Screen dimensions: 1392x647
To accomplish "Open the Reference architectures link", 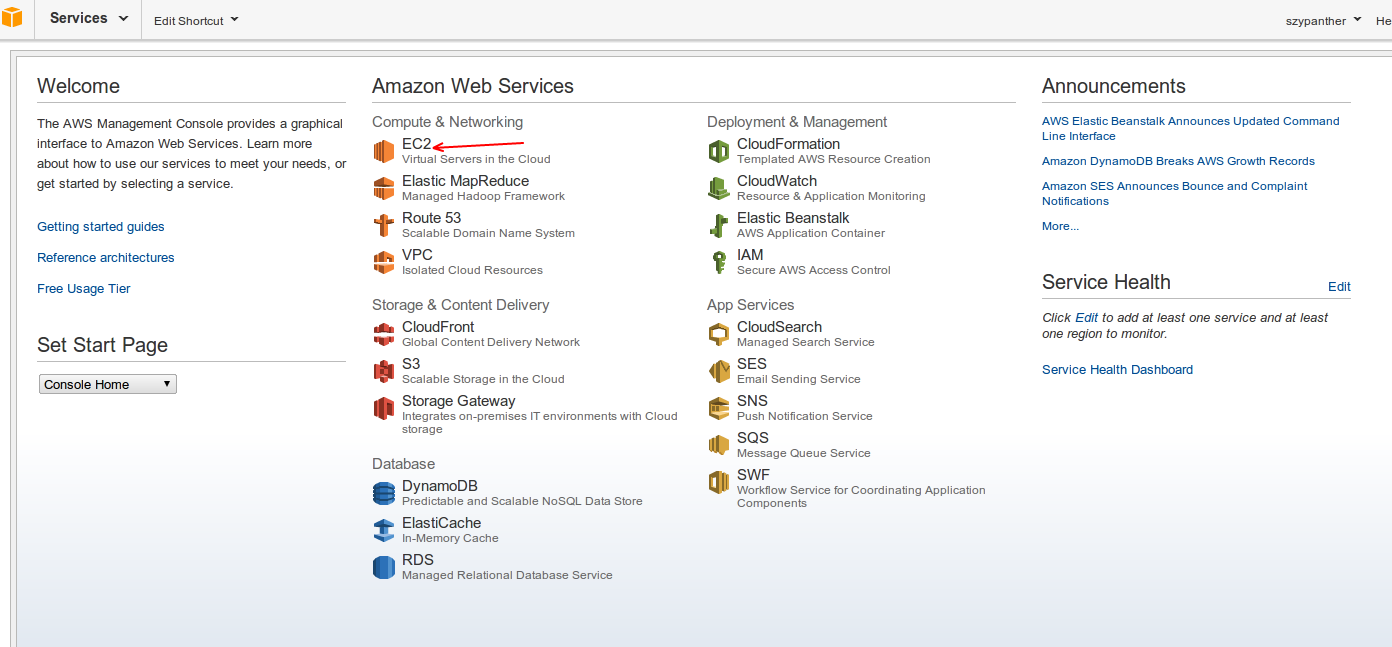I will [x=106, y=258].
